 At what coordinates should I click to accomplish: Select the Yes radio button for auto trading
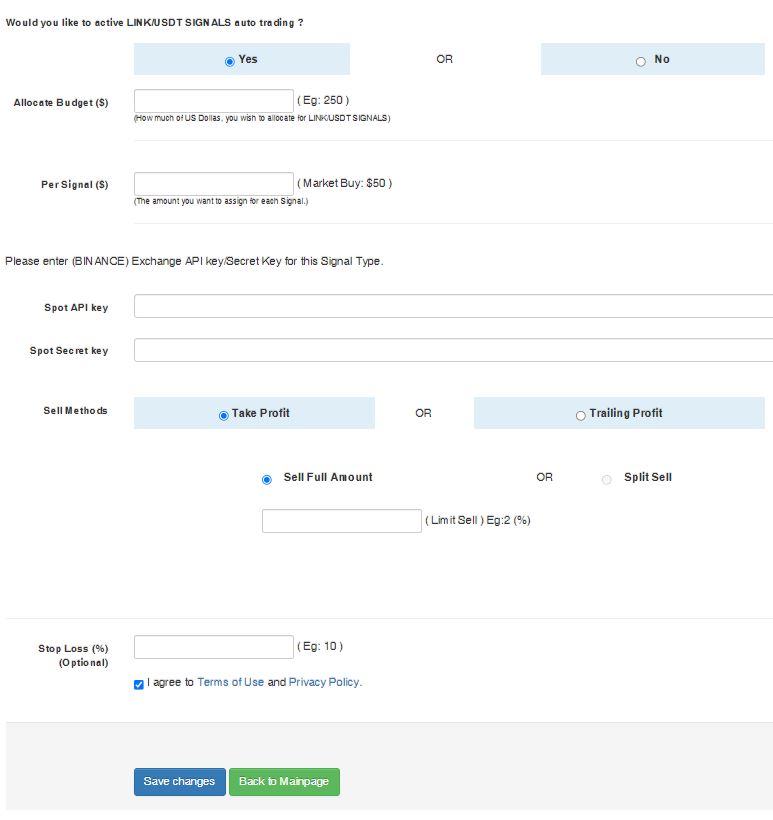click(x=230, y=62)
